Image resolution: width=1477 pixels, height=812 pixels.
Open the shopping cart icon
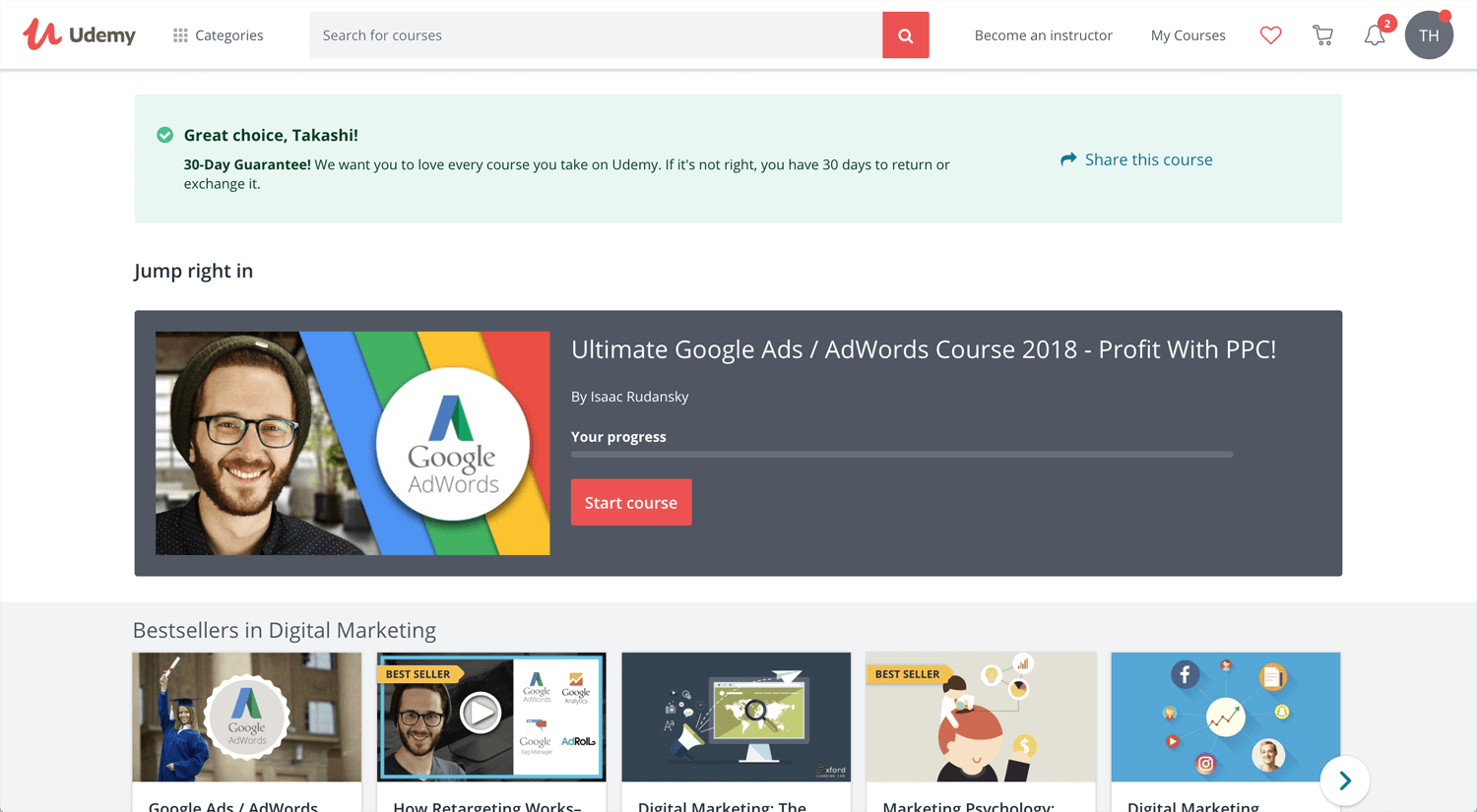tap(1322, 35)
